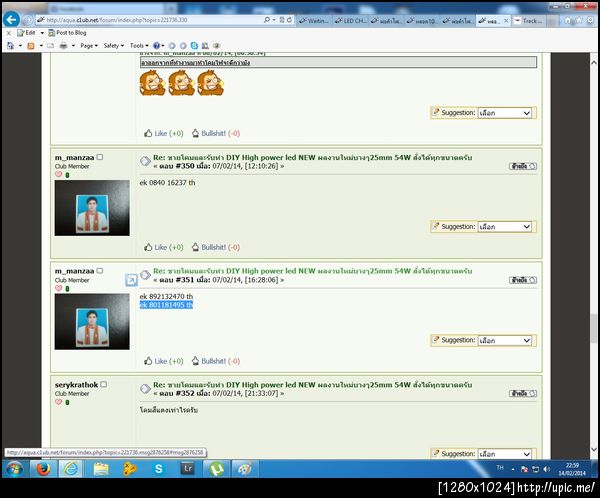Open reply #351 post title link
The height and width of the screenshot is (498, 600).
point(313,271)
